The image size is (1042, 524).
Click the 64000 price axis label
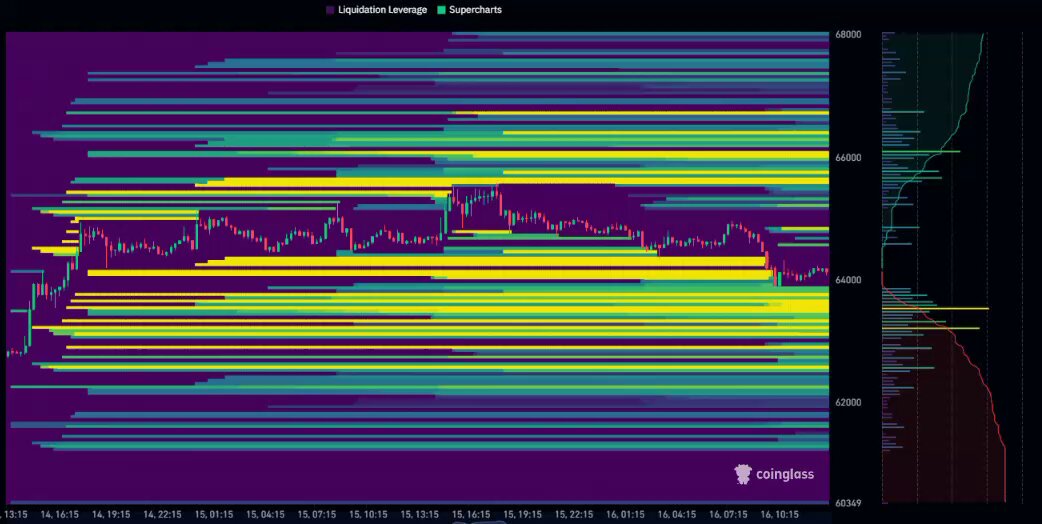[848, 280]
